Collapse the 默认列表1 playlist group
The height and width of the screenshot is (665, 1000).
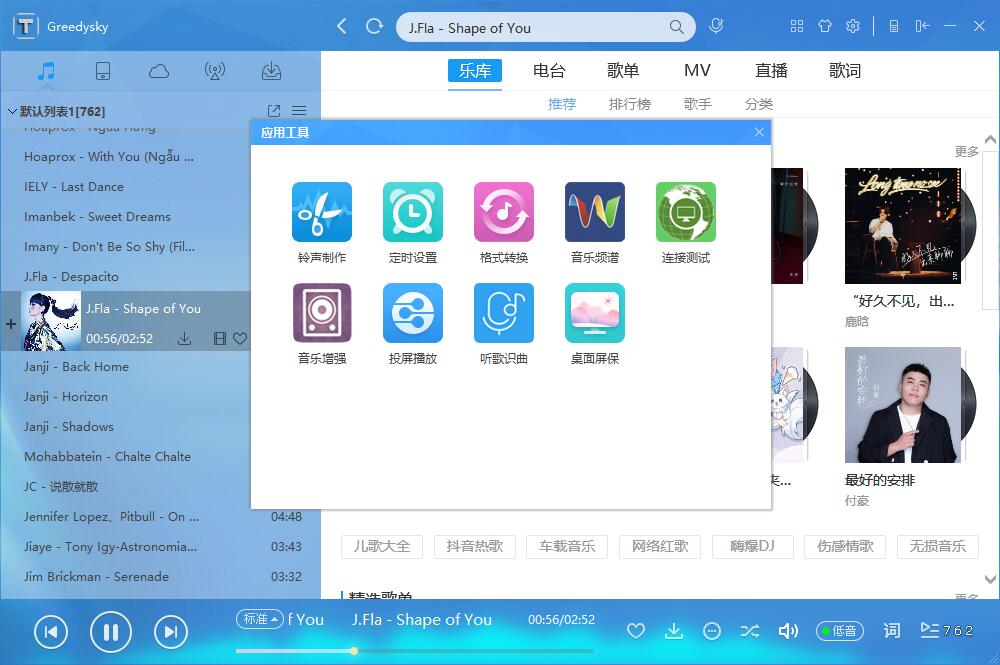12,111
